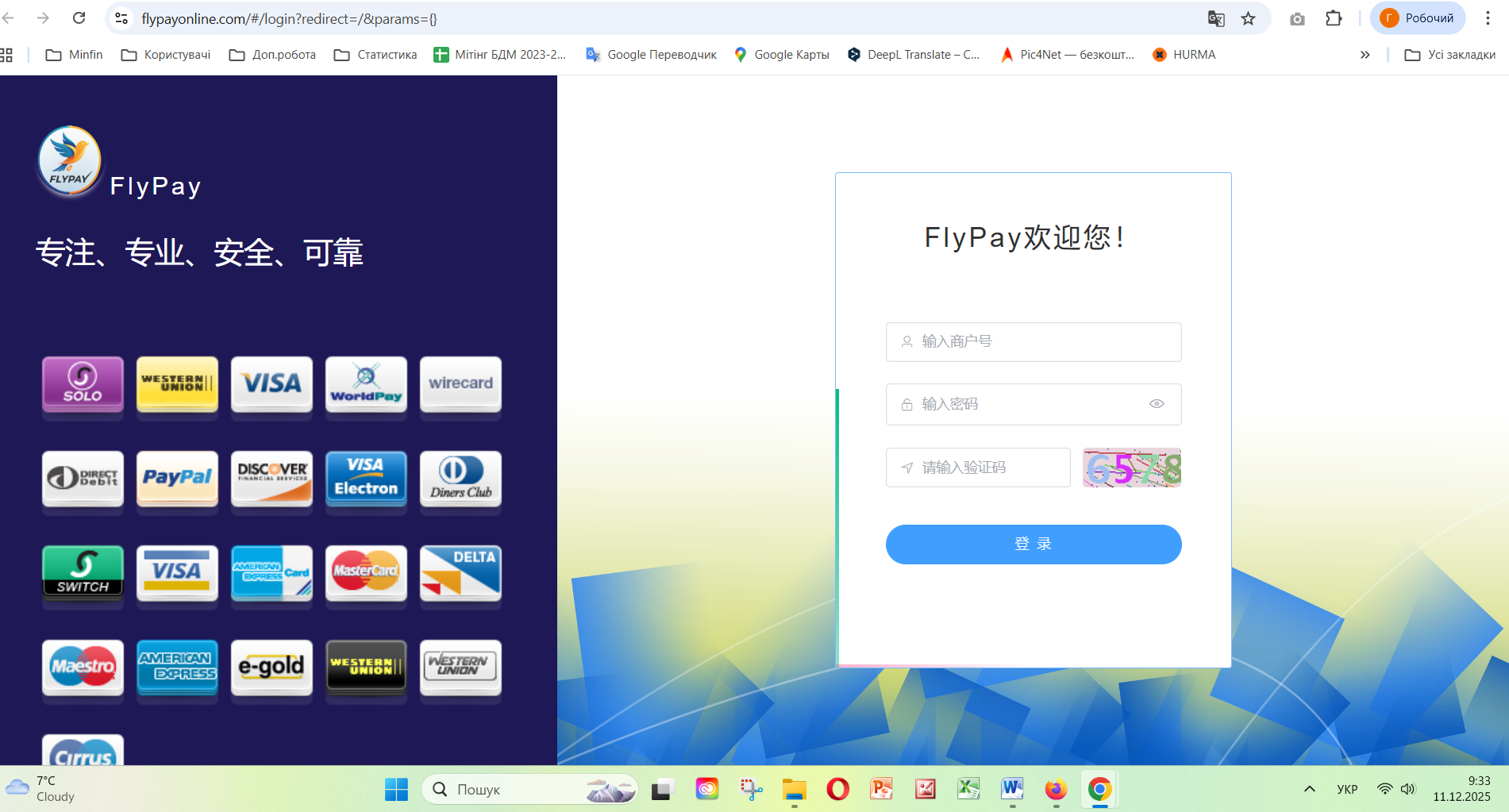1509x812 pixels.
Task: Open the Chrome extensions puzzle icon
Action: [1334, 18]
